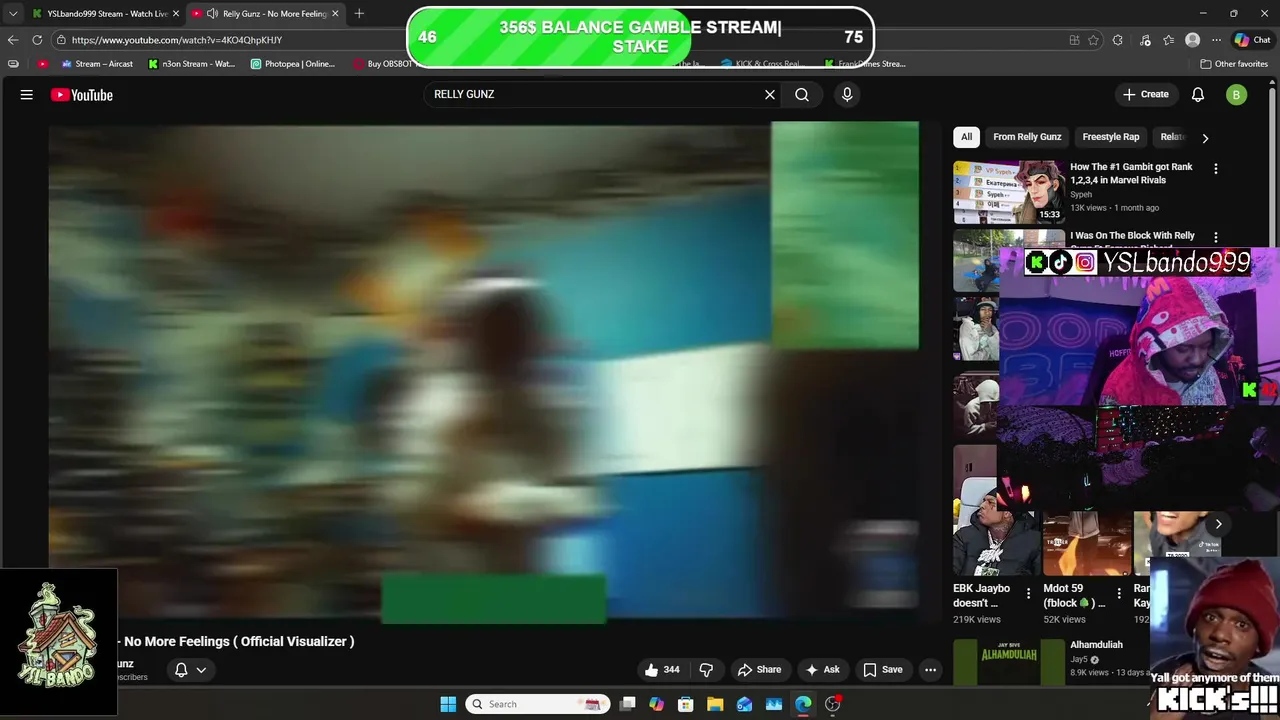Open Photopea Online bookmark
The height and width of the screenshot is (720, 1280).
pyautogui.click(x=293, y=64)
